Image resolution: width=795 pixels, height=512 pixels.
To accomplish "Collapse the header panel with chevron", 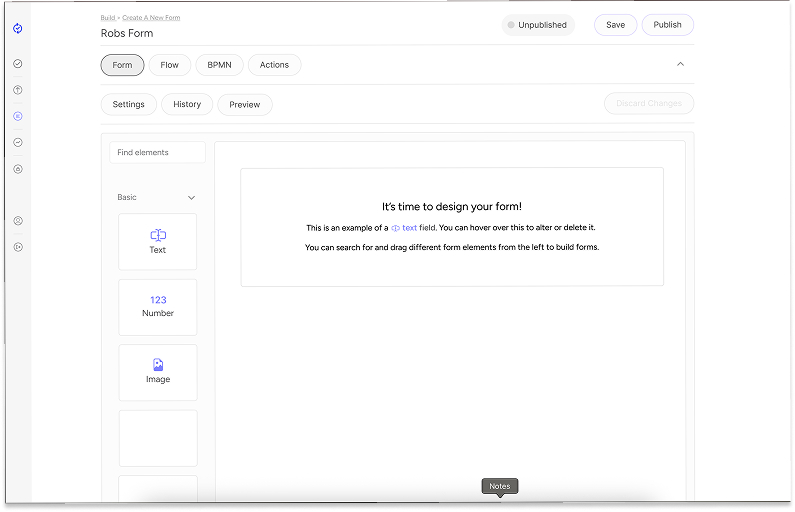I will [x=681, y=65].
